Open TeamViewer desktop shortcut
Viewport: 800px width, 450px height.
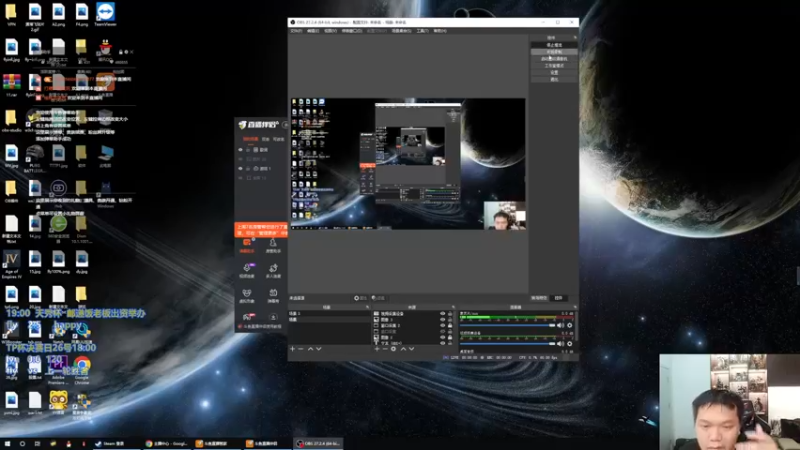[105, 14]
